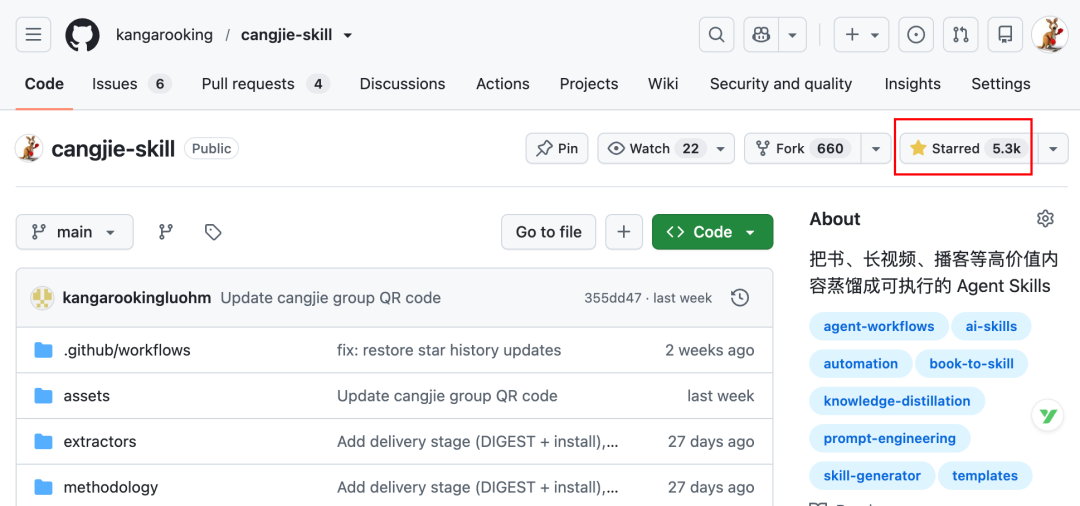Switch to the Issues tab
Screen dimensions: 1080x506
click(x=132, y=84)
